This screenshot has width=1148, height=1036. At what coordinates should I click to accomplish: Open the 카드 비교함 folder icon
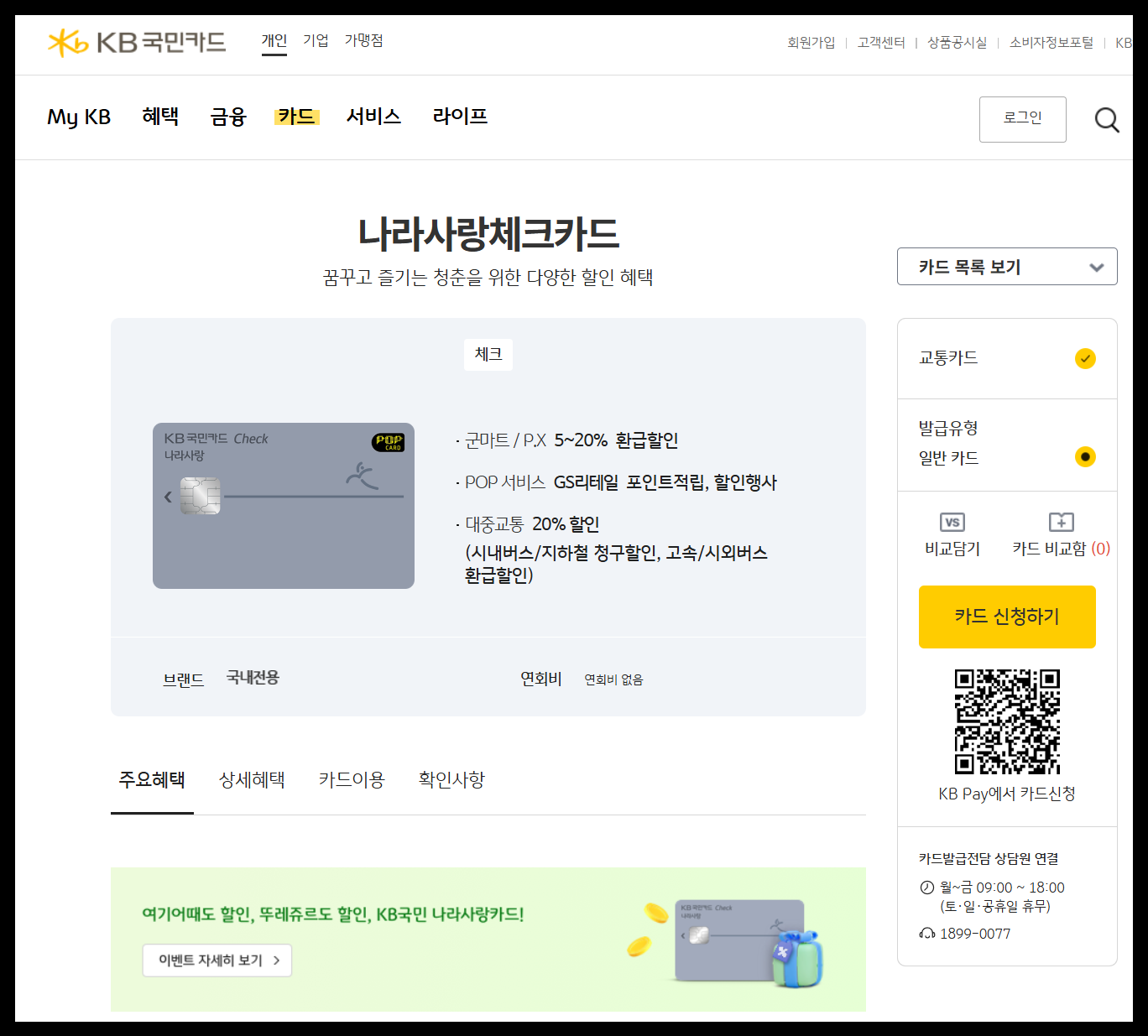coord(1062,522)
